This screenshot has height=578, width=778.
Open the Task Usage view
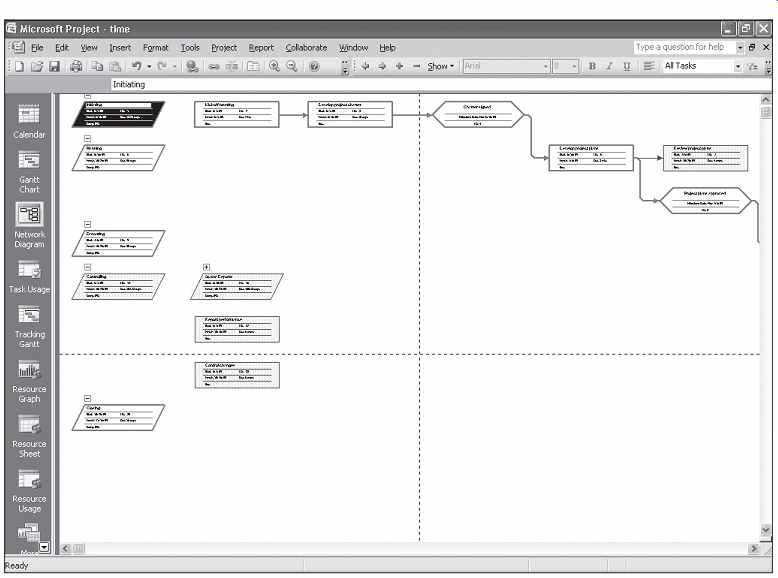click(29, 277)
